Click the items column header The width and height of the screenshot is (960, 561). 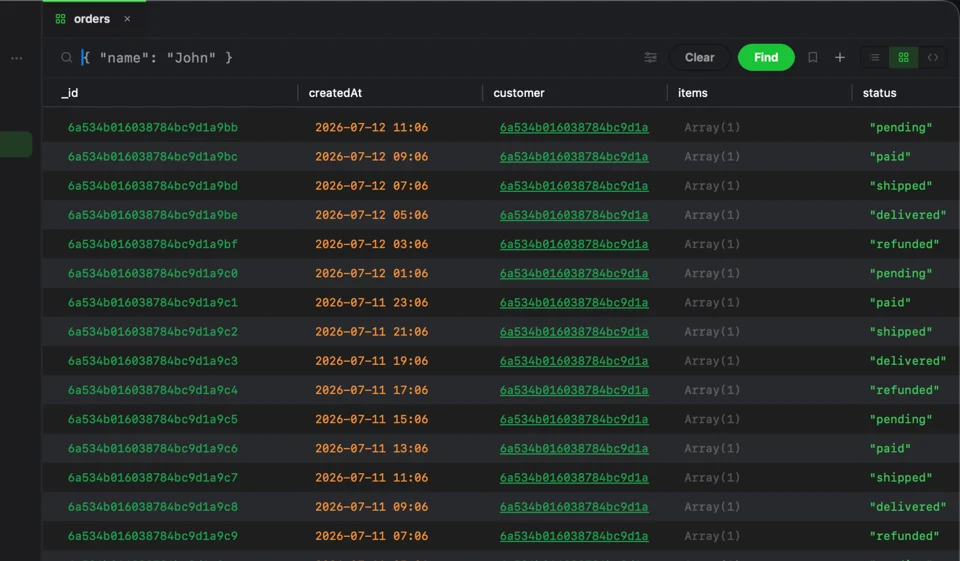click(x=692, y=93)
